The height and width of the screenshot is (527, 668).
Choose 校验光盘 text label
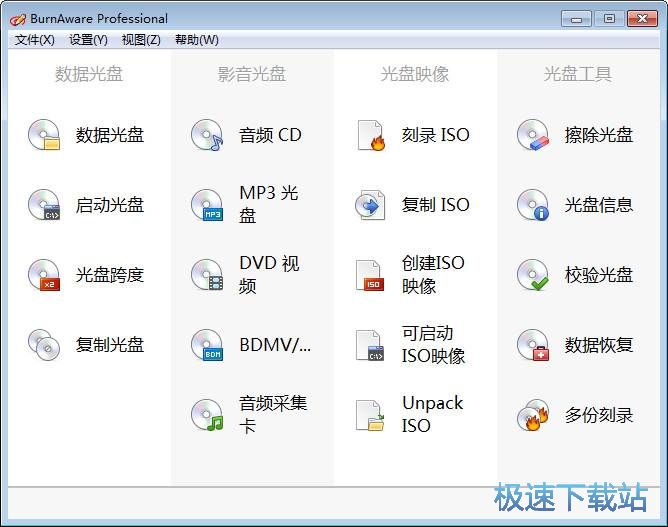coord(599,275)
